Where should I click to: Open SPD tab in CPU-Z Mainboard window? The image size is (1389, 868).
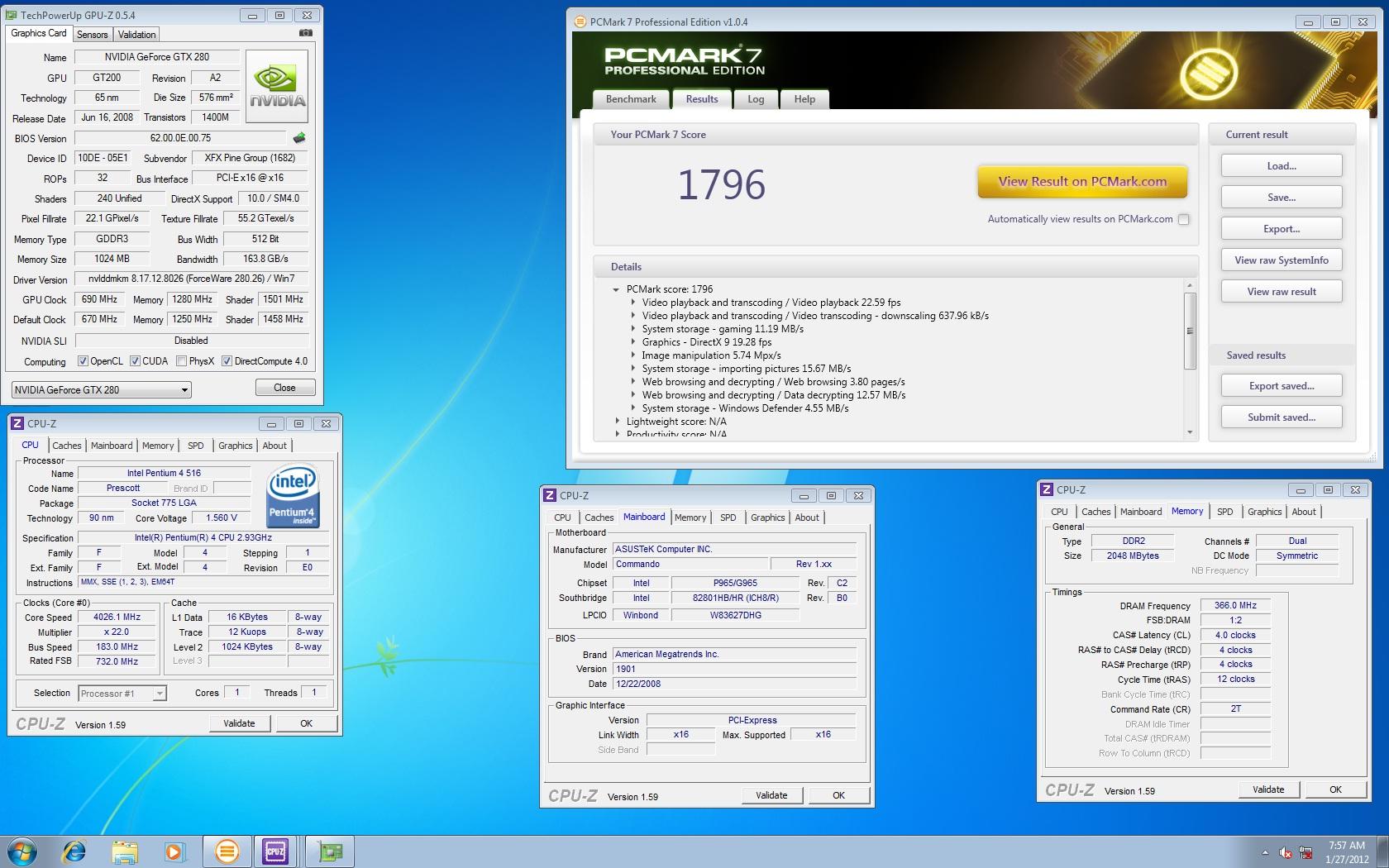[x=728, y=517]
